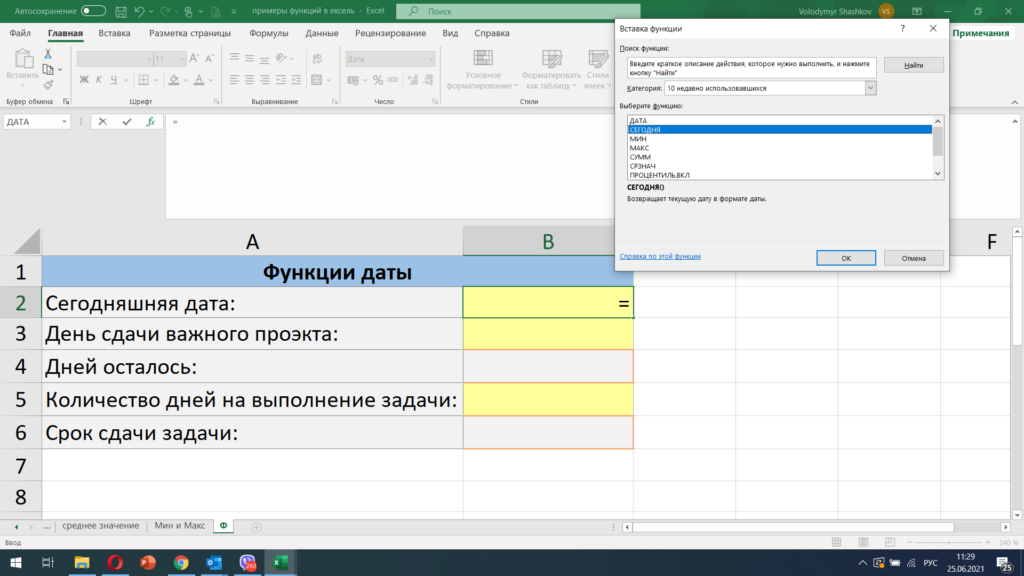Click the Cut scissors icon
1024x576 pixels.
pyautogui.click(x=48, y=54)
